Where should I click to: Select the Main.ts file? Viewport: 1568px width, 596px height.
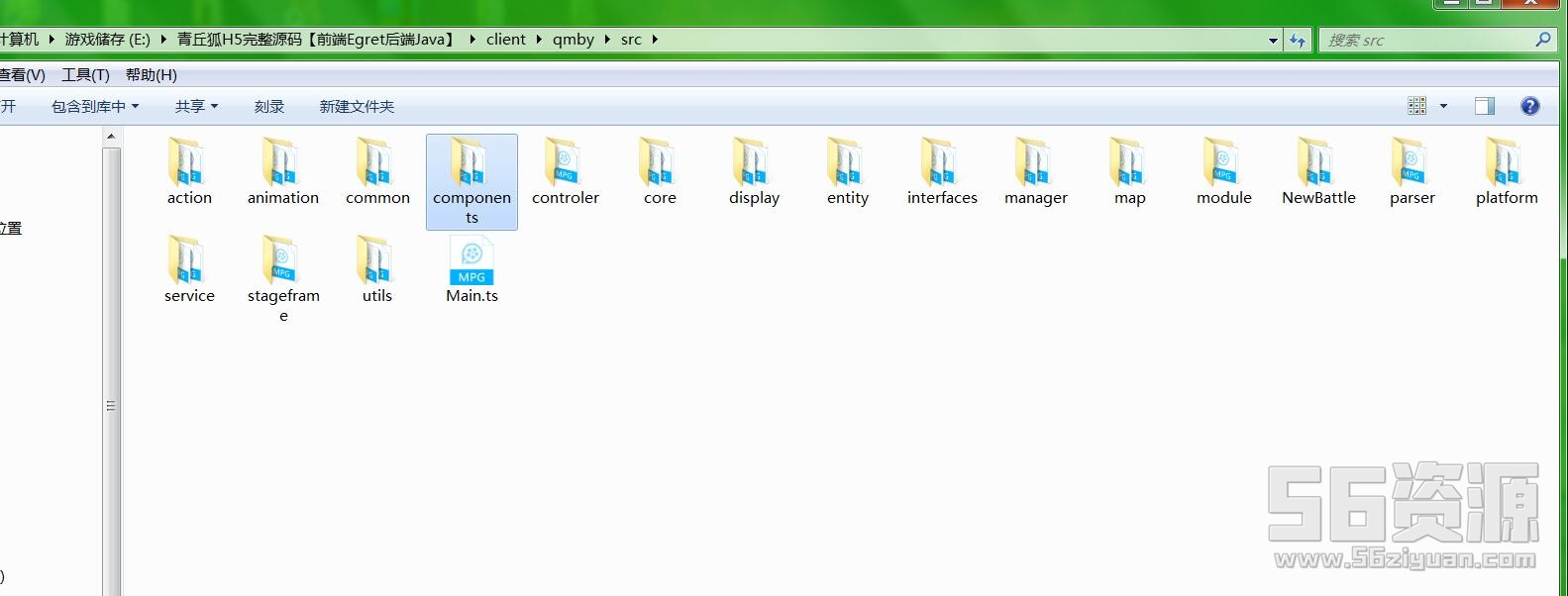coord(471,262)
